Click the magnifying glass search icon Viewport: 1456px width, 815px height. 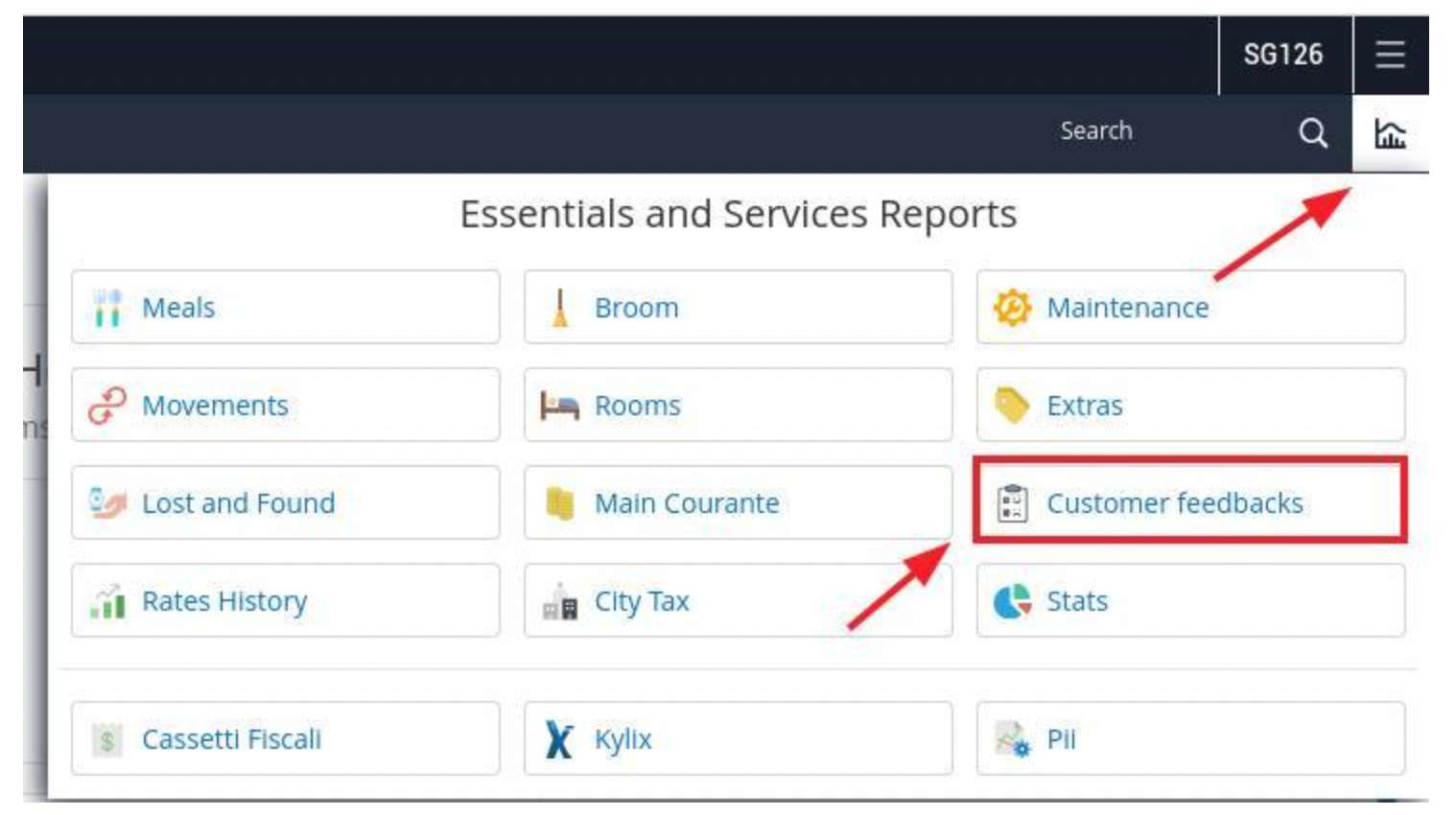pos(1312,132)
